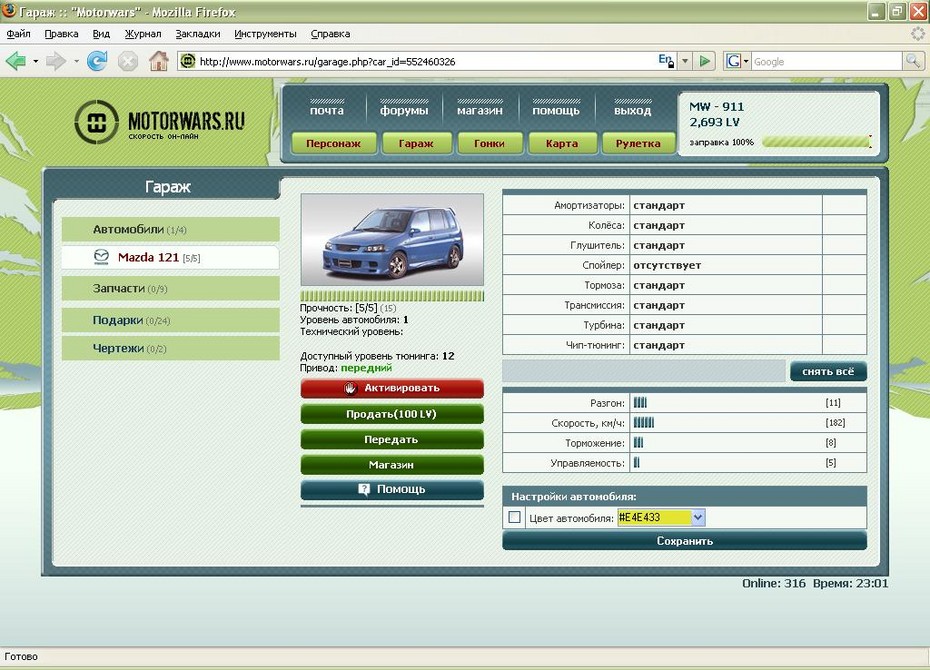This screenshot has width=930, height=670.
Task: Click the Forward arrow in Firefox toolbar
Action: click(55, 61)
